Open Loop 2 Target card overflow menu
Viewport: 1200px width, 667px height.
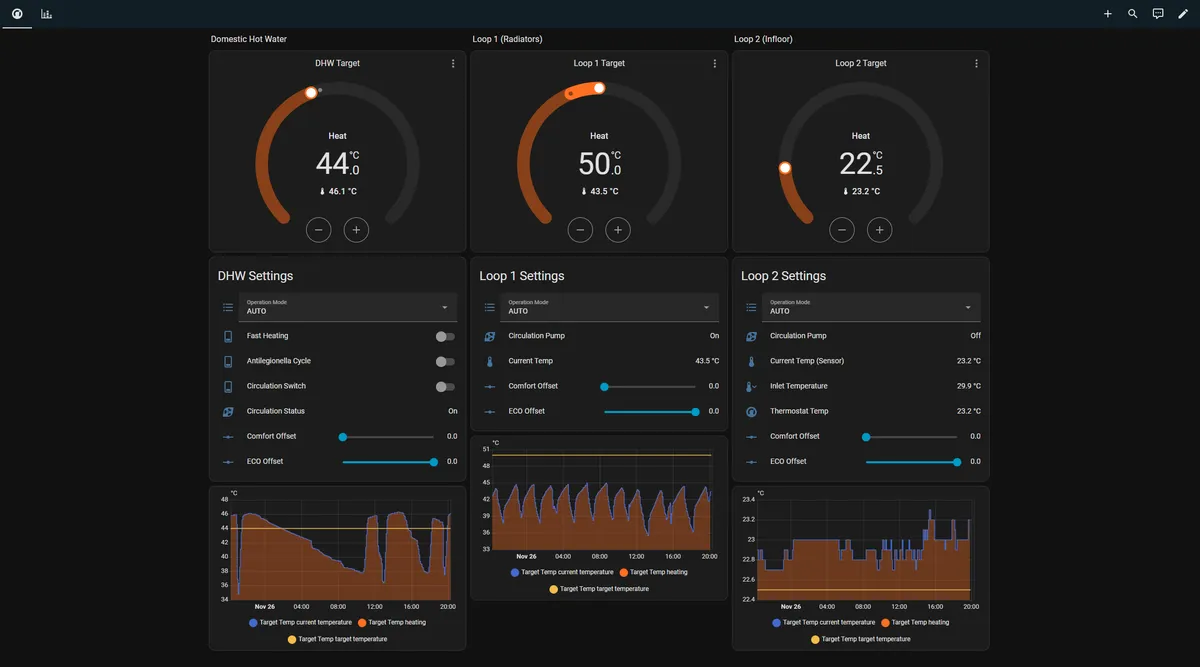(977, 63)
